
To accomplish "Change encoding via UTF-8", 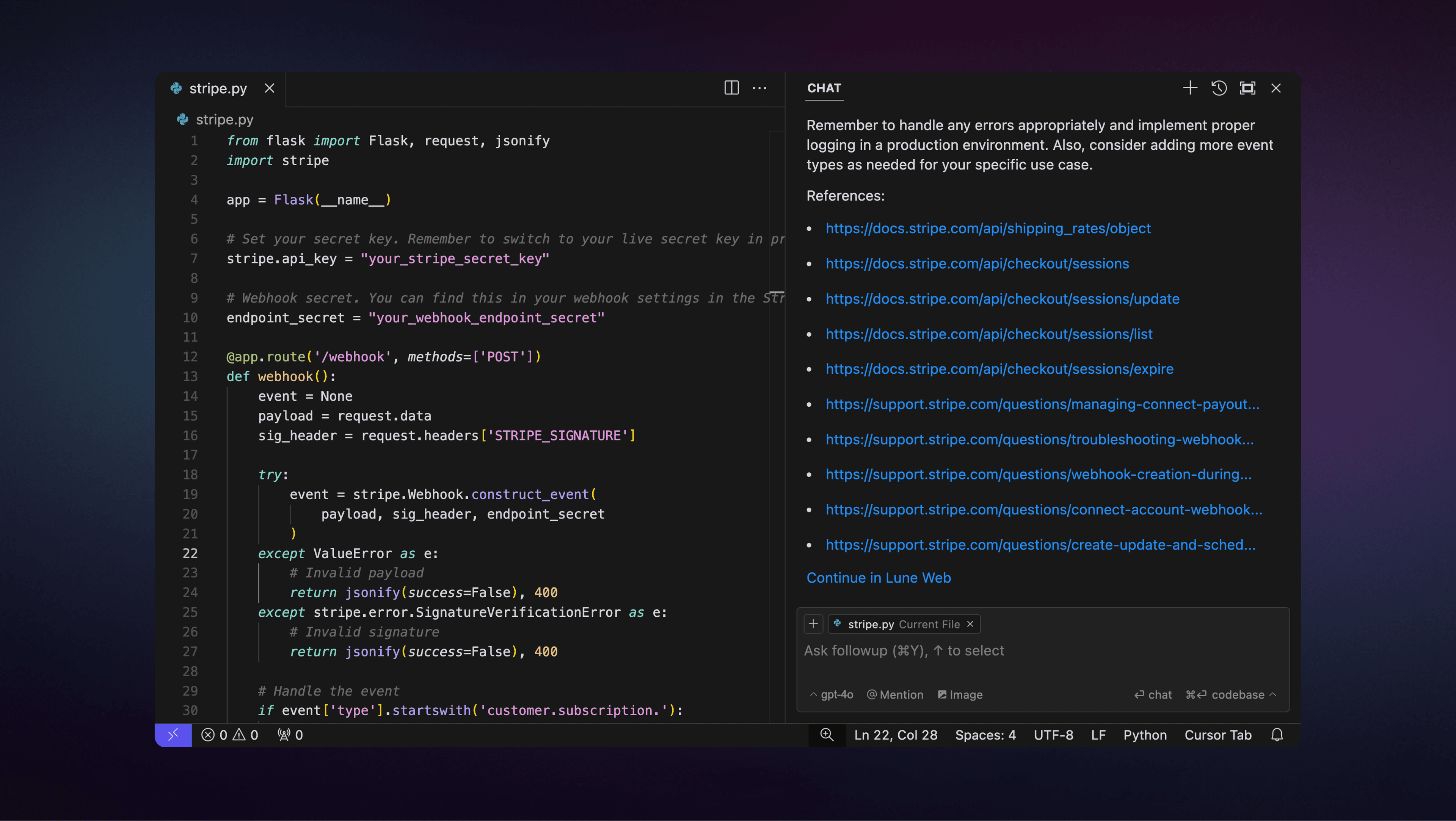I will click(1053, 735).
